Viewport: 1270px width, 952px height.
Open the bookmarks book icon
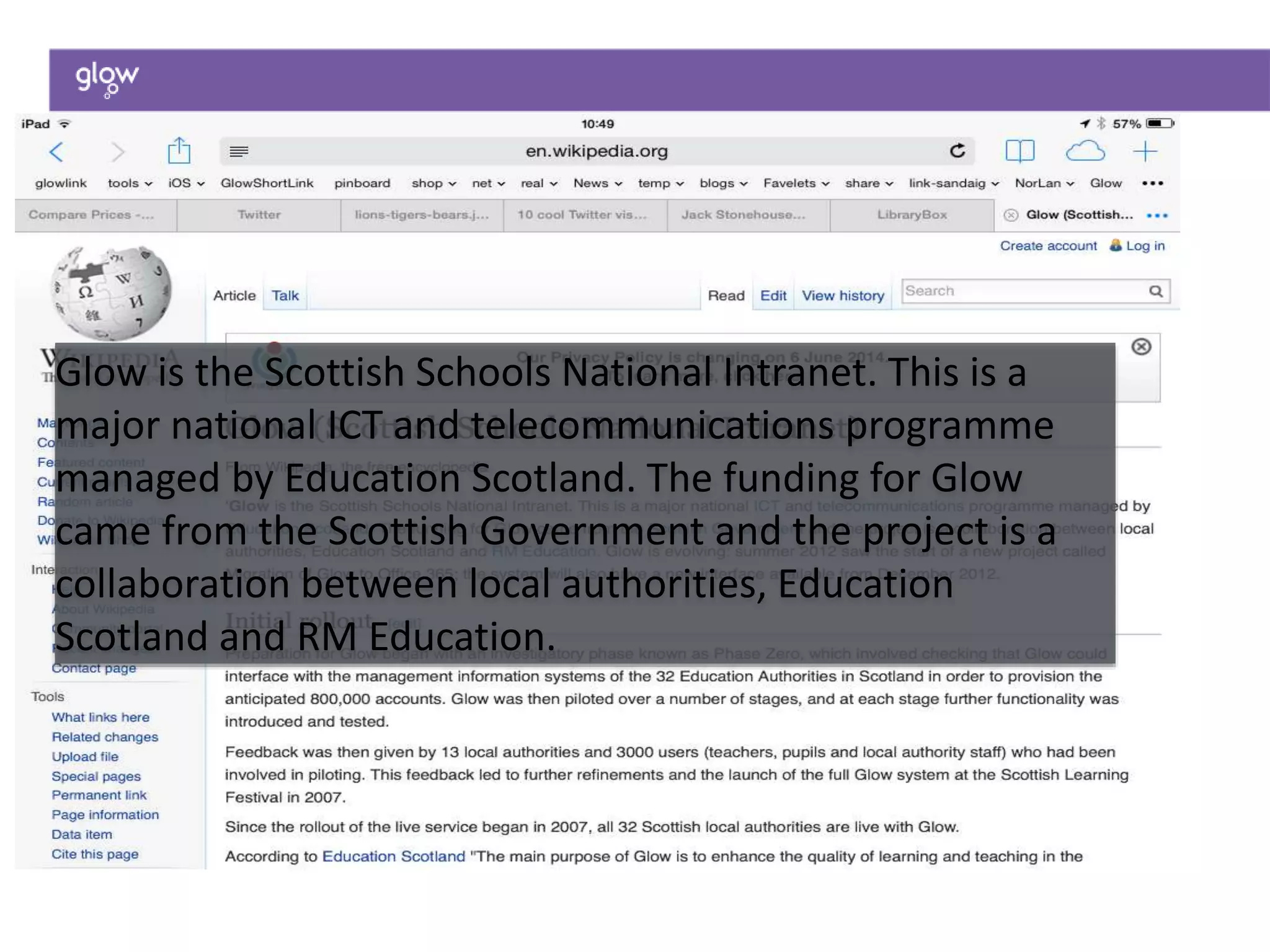pos(1019,151)
